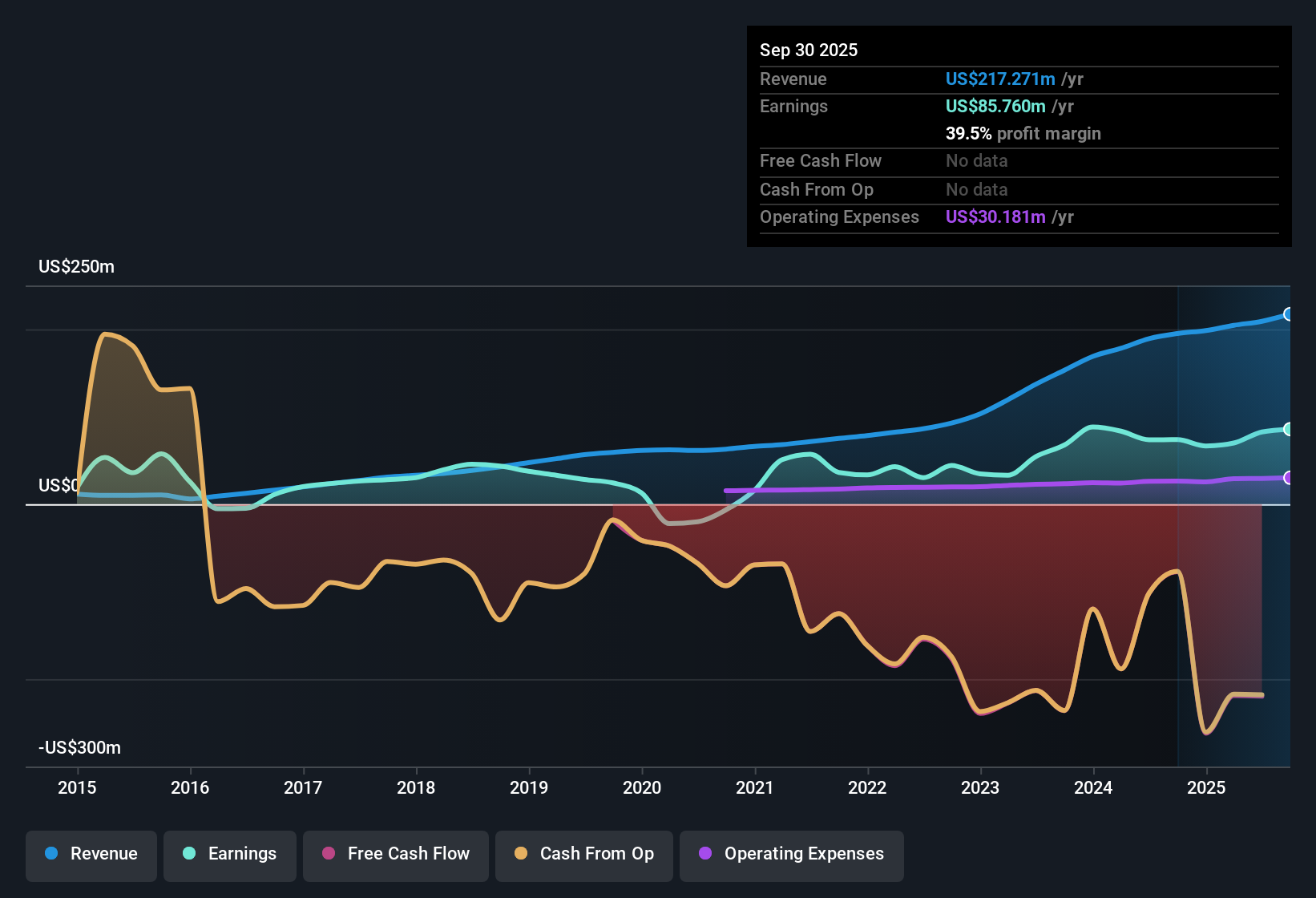Toggle the Revenue legend button

click(x=91, y=854)
